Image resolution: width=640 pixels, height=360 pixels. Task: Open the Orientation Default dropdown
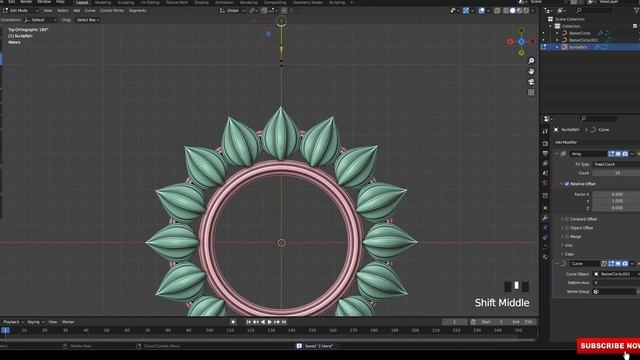(x=40, y=20)
